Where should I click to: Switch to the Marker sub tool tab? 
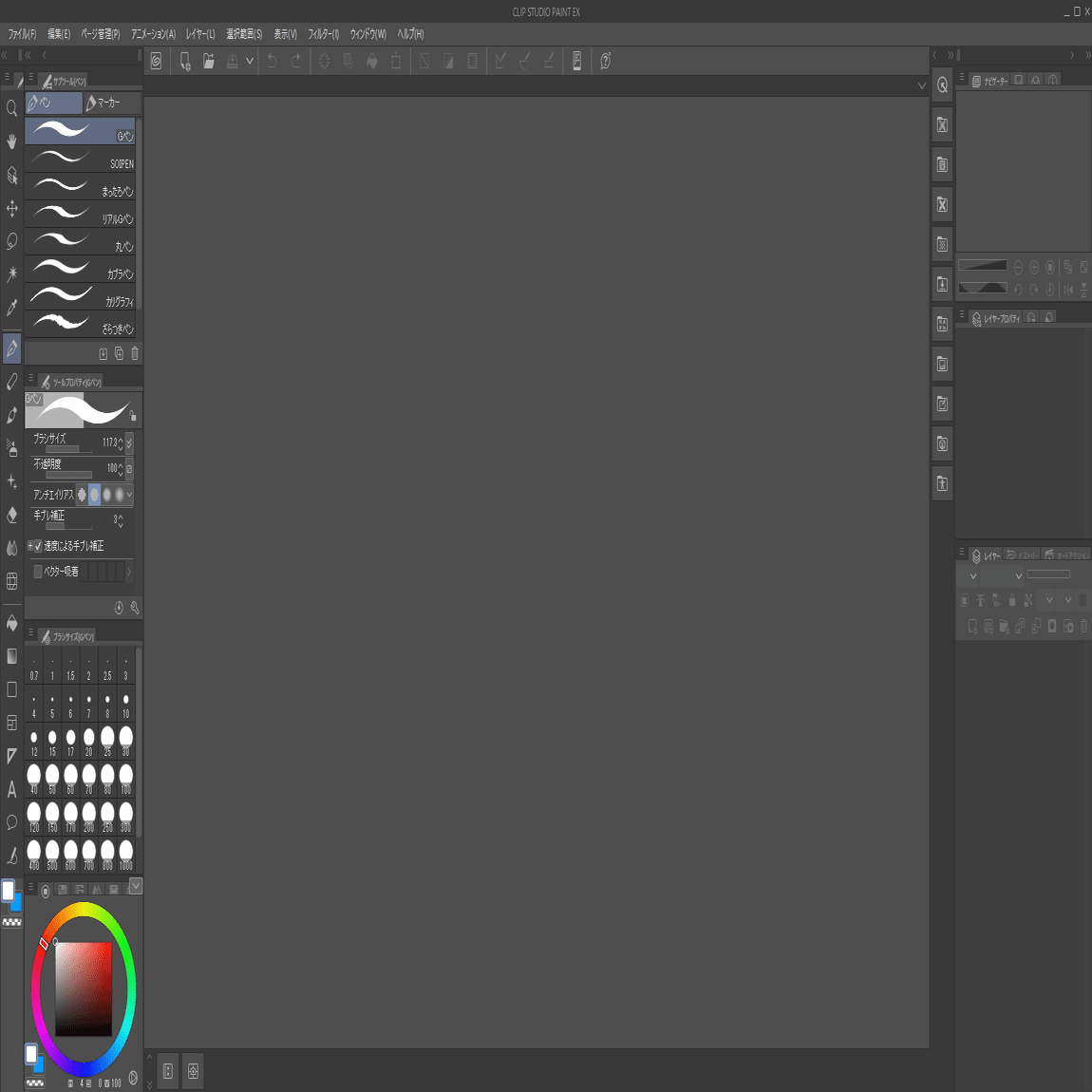point(112,104)
